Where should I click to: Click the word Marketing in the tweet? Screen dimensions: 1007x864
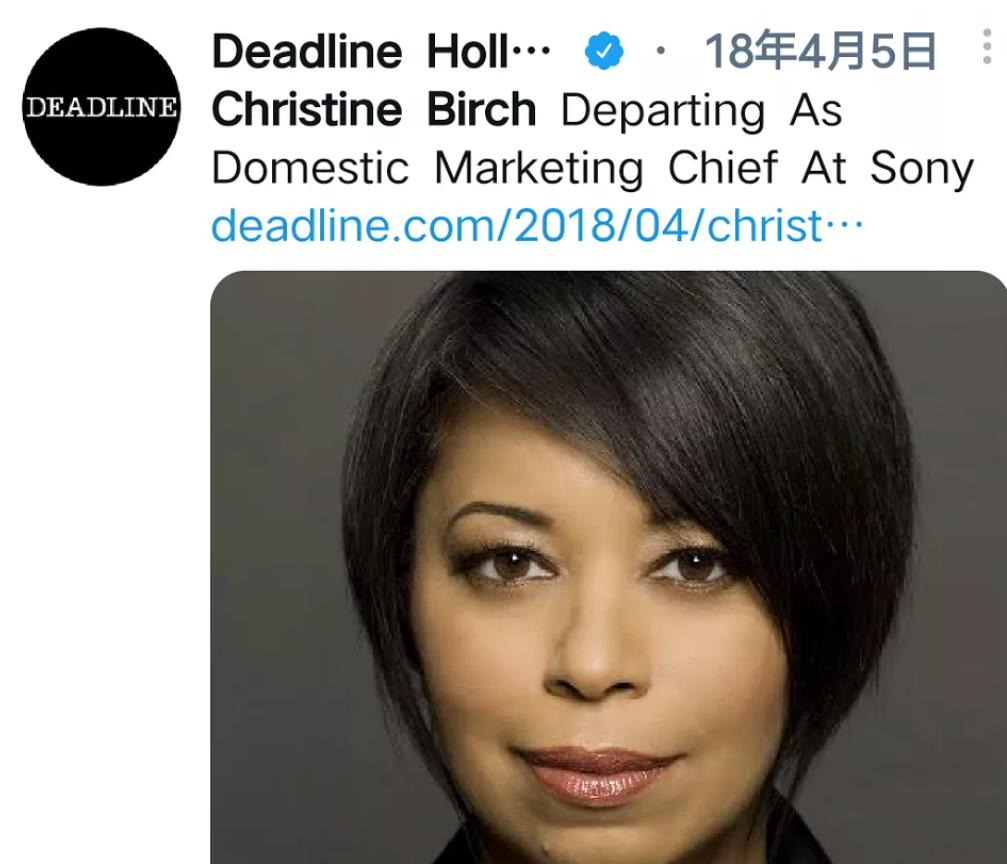pyautogui.click(x=538, y=168)
